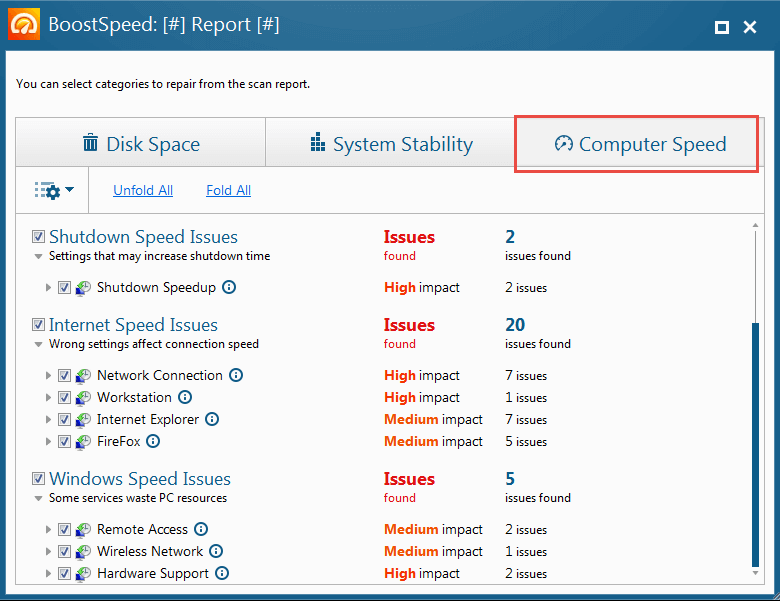
Task: Show info for Hardware Support
Action: tap(222, 573)
